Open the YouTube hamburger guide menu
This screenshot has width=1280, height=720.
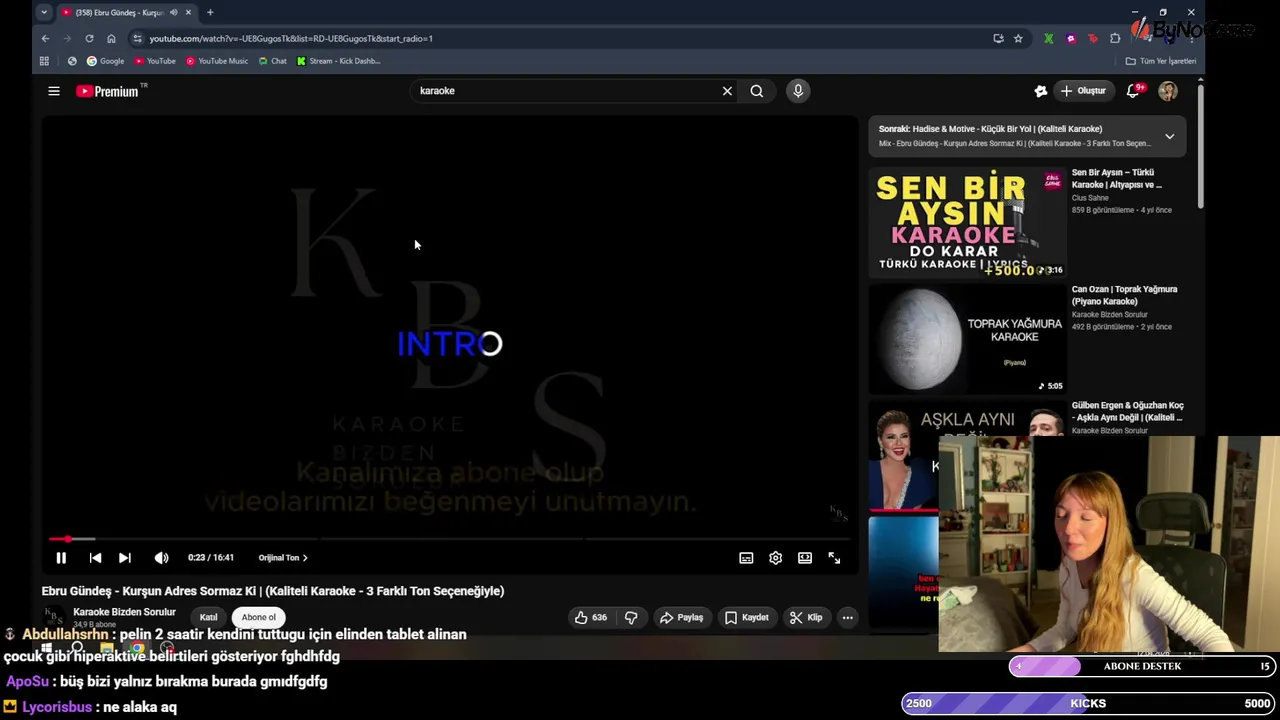pos(54,91)
